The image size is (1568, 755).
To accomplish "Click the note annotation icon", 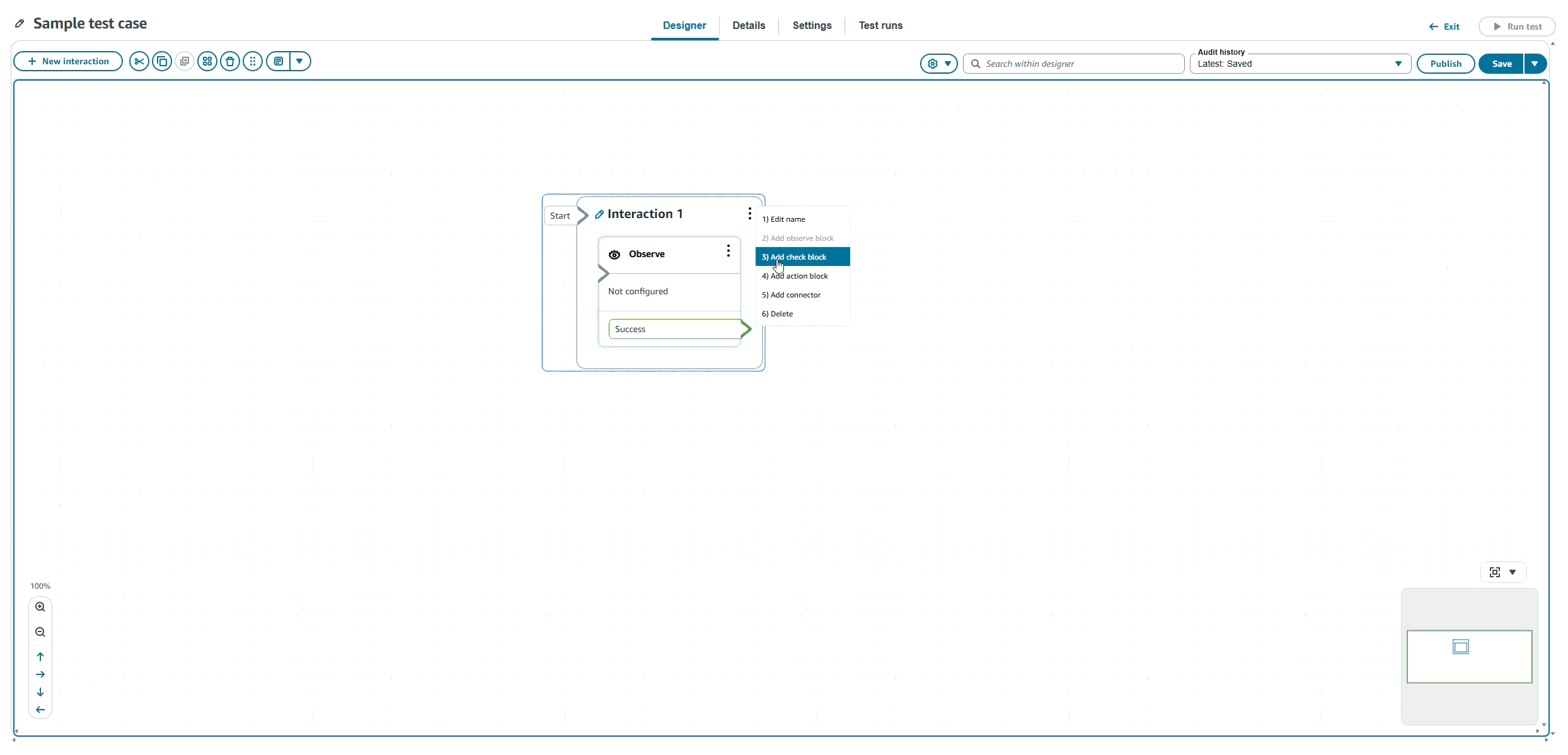I will (x=279, y=61).
